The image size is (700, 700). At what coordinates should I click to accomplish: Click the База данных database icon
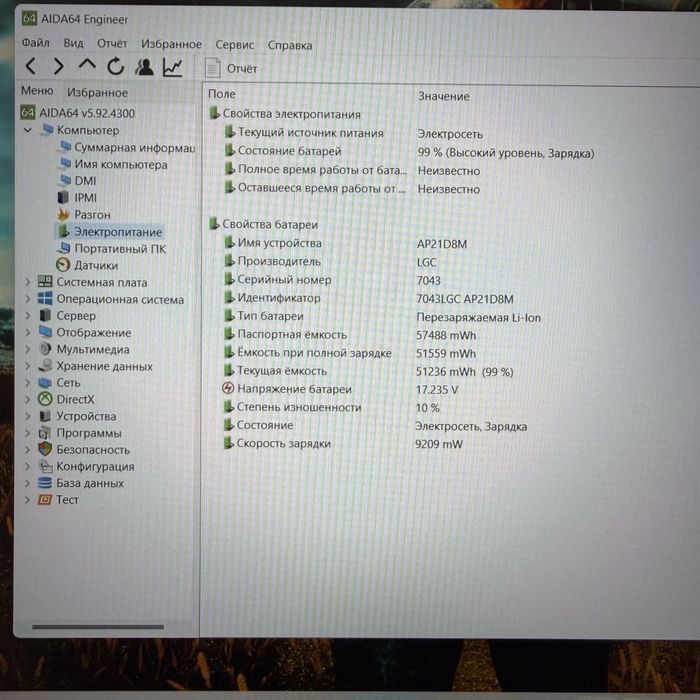click(x=45, y=483)
